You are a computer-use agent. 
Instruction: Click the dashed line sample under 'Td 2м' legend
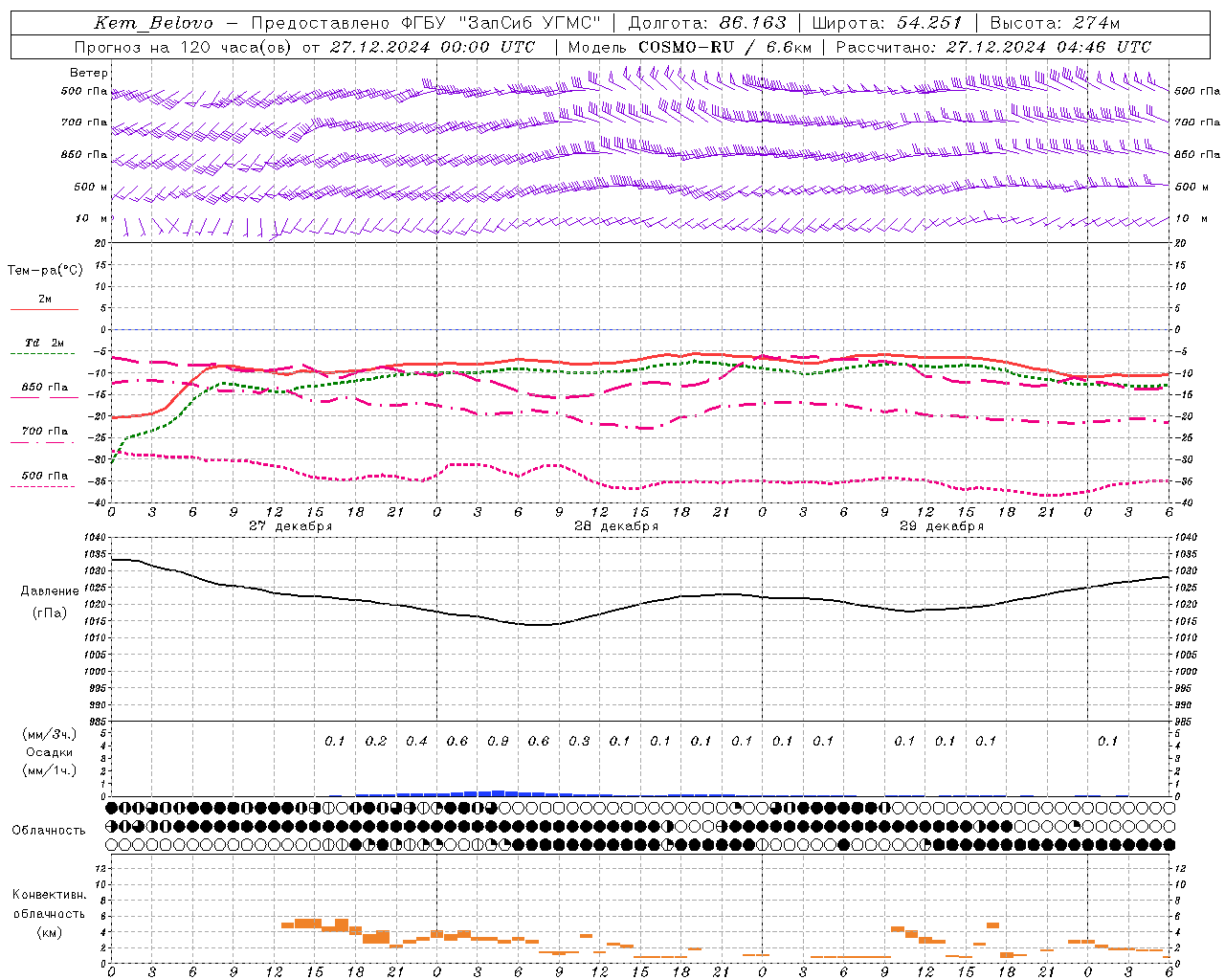(x=44, y=354)
